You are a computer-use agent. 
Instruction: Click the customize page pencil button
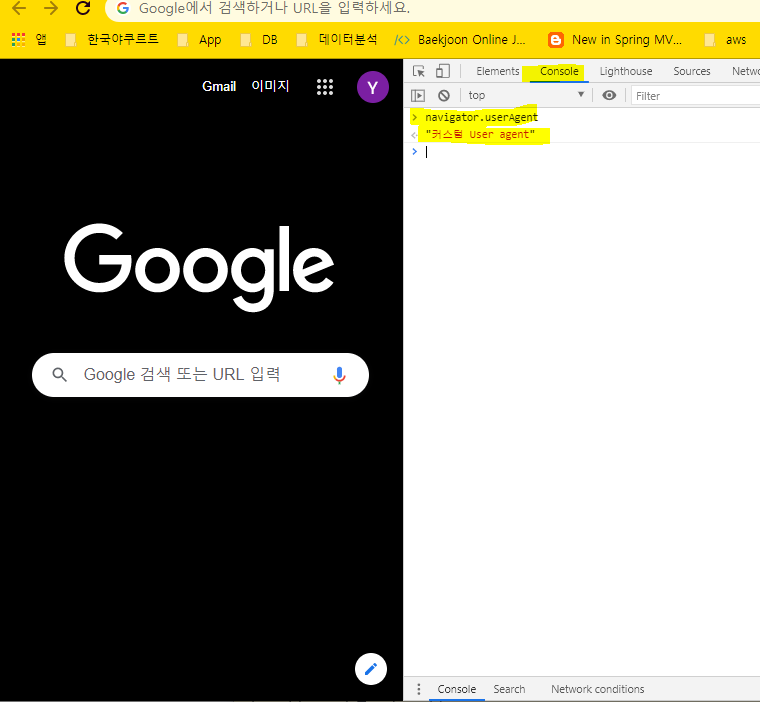pyautogui.click(x=371, y=669)
